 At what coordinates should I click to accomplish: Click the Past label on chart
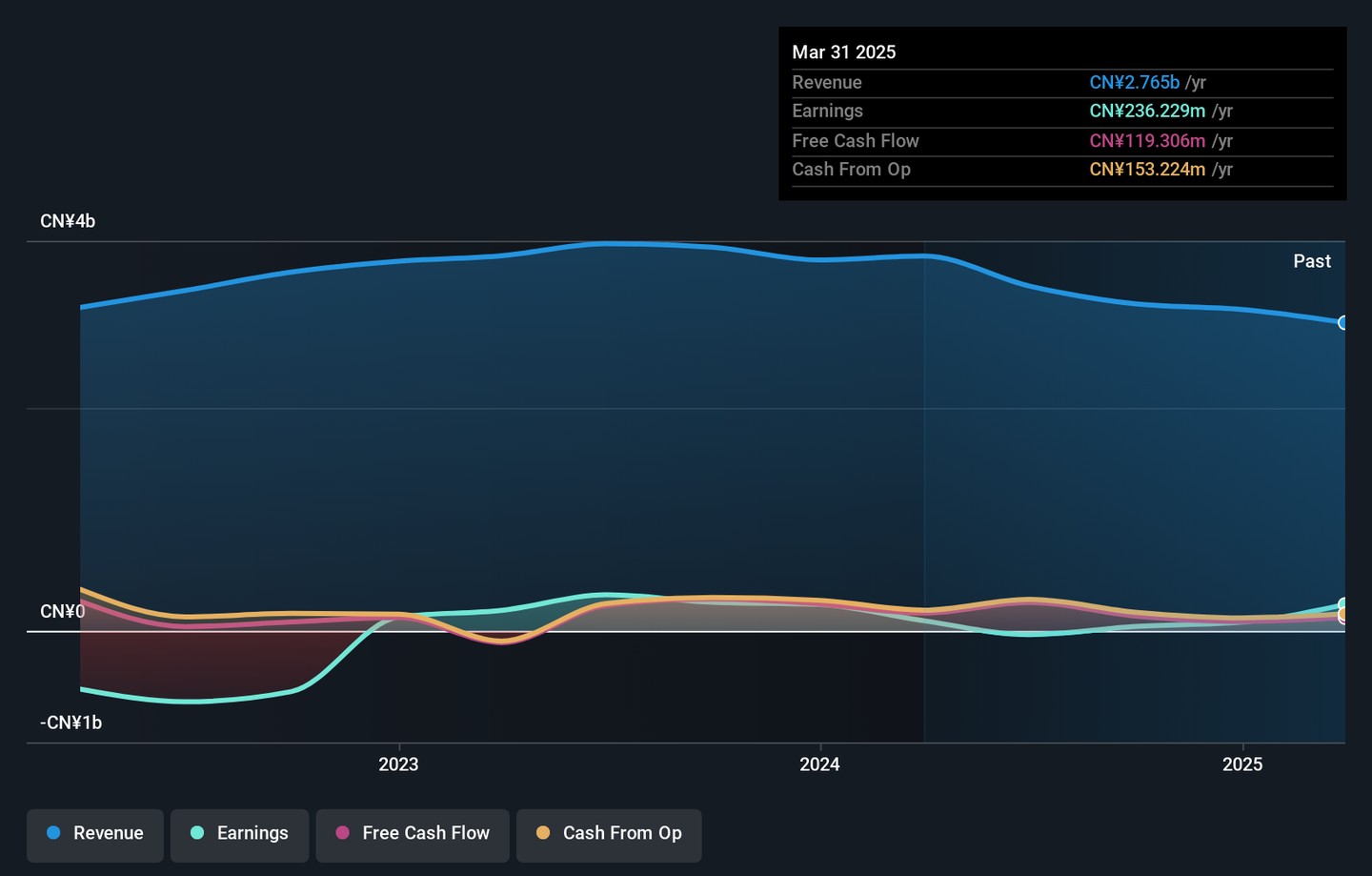click(1311, 261)
